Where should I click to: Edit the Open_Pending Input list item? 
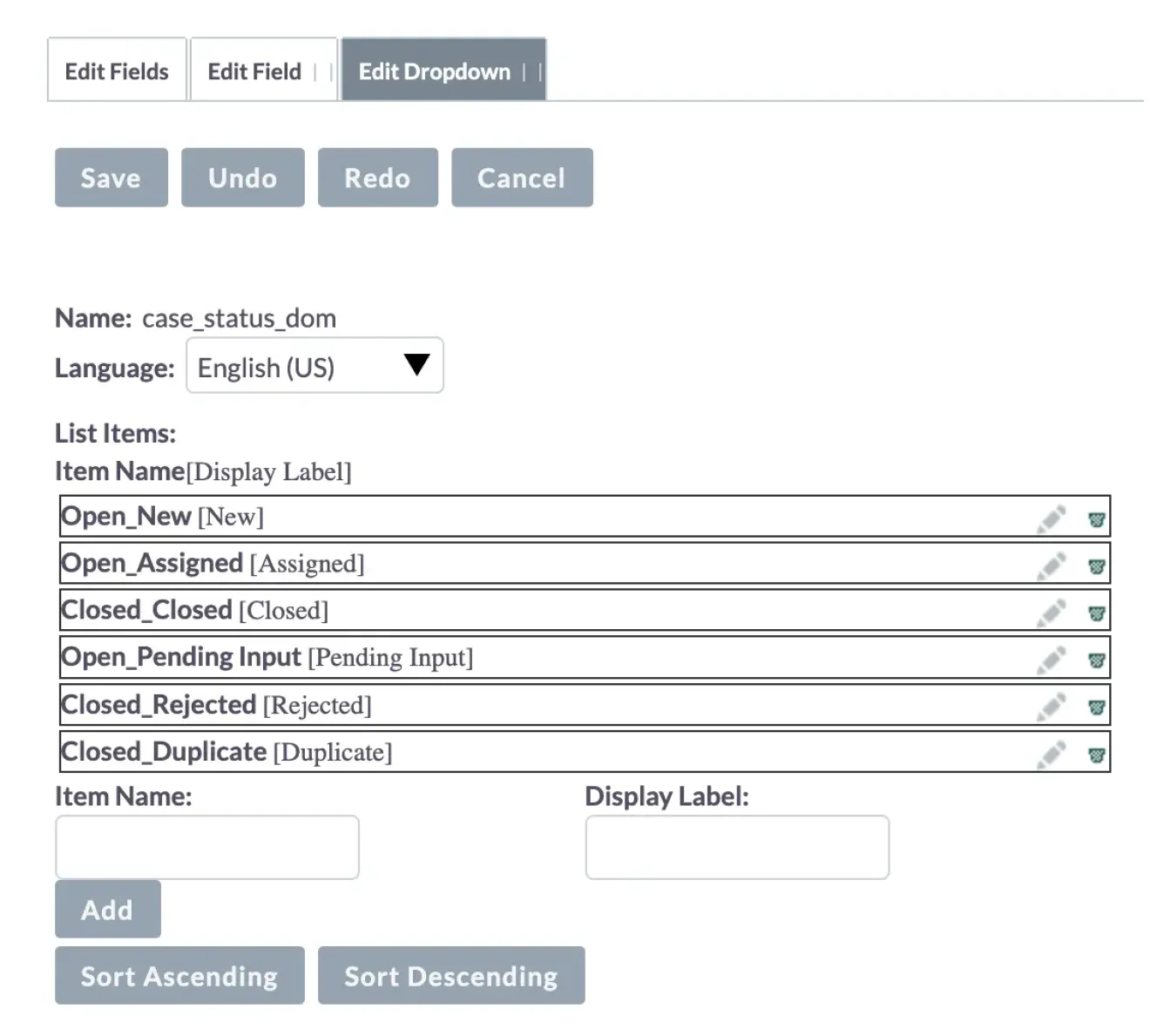point(1051,658)
